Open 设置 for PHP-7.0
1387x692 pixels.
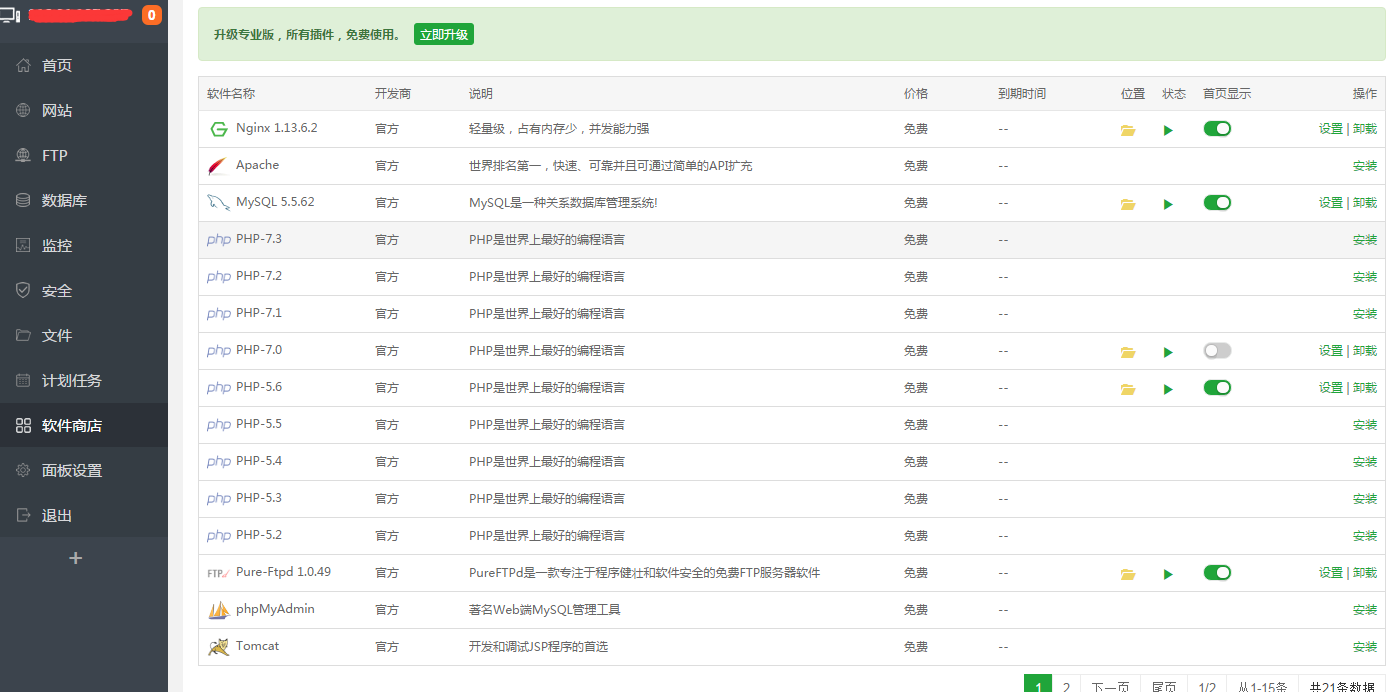click(x=1330, y=351)
